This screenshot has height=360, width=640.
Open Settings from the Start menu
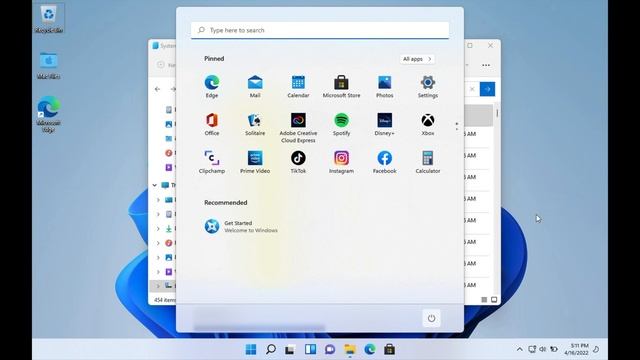coord(428,87)
